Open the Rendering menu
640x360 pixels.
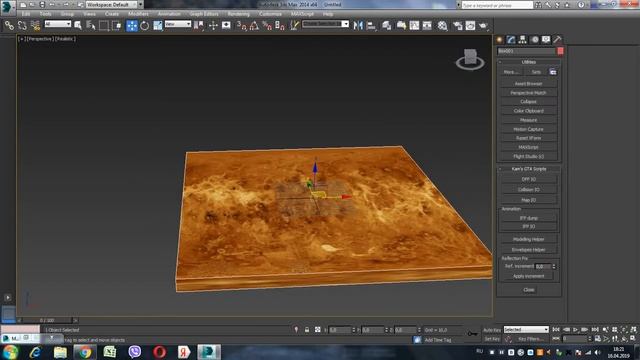coord(238,14)
